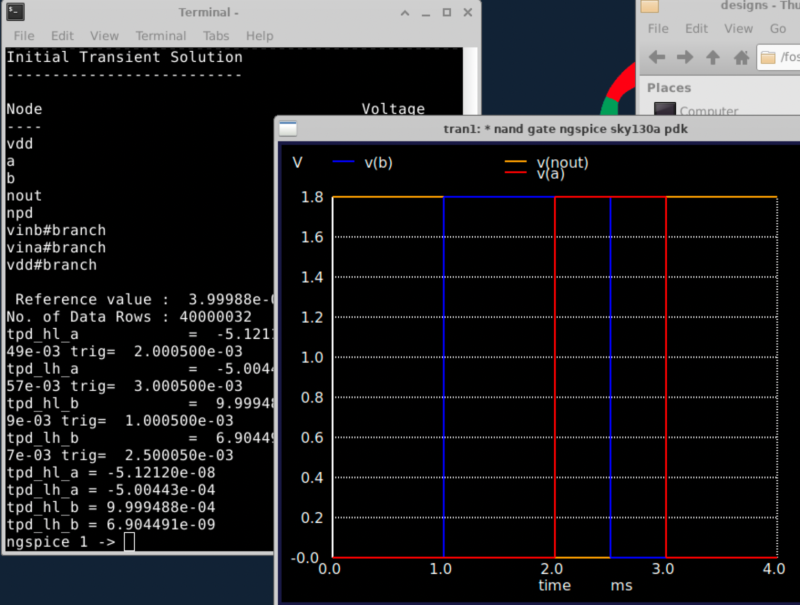Viewport: 800px width, 605px height.
Task: Roll up the Terminal window with arrow button
Action: [405, 13]
